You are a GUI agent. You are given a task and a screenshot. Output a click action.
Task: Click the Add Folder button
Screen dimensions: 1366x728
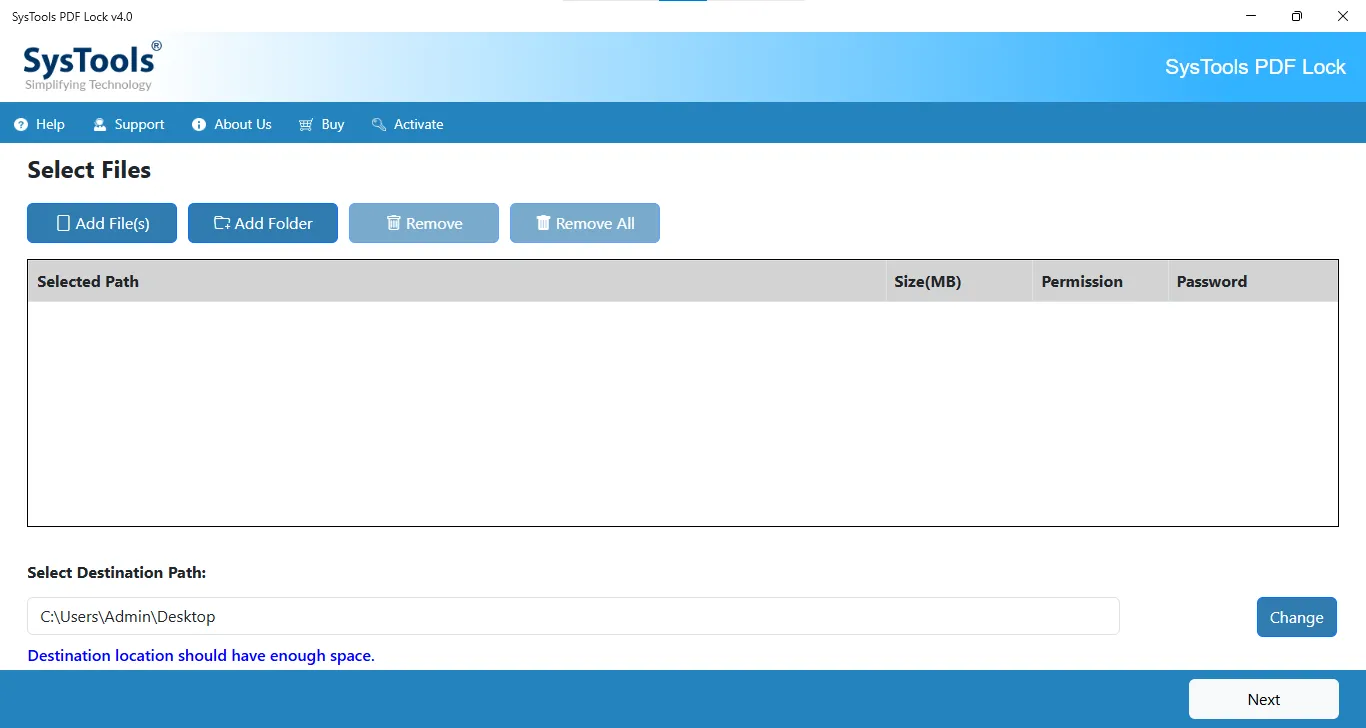coord(263,223)
